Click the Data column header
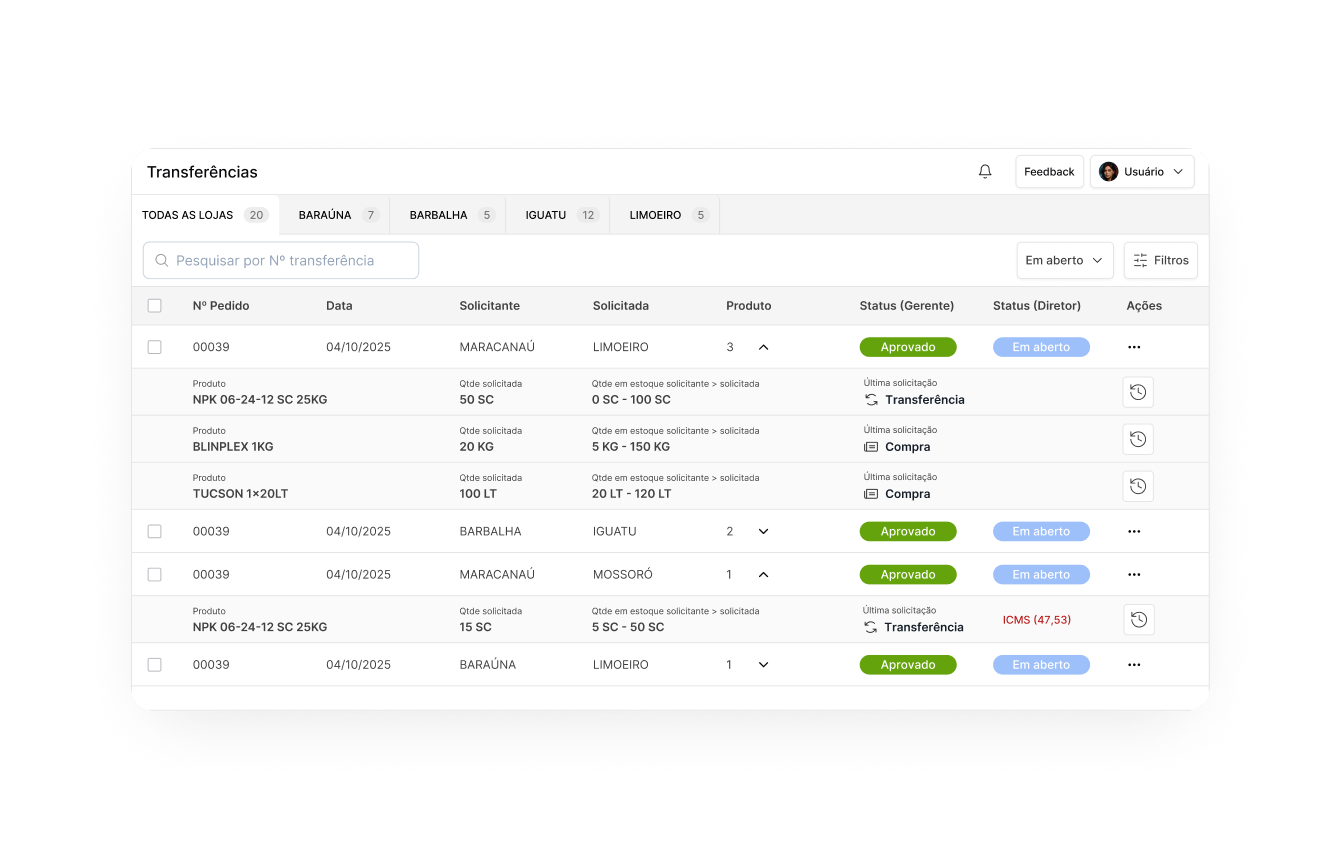The width and height of the screenshot is (1340, 860). point(339,306)
